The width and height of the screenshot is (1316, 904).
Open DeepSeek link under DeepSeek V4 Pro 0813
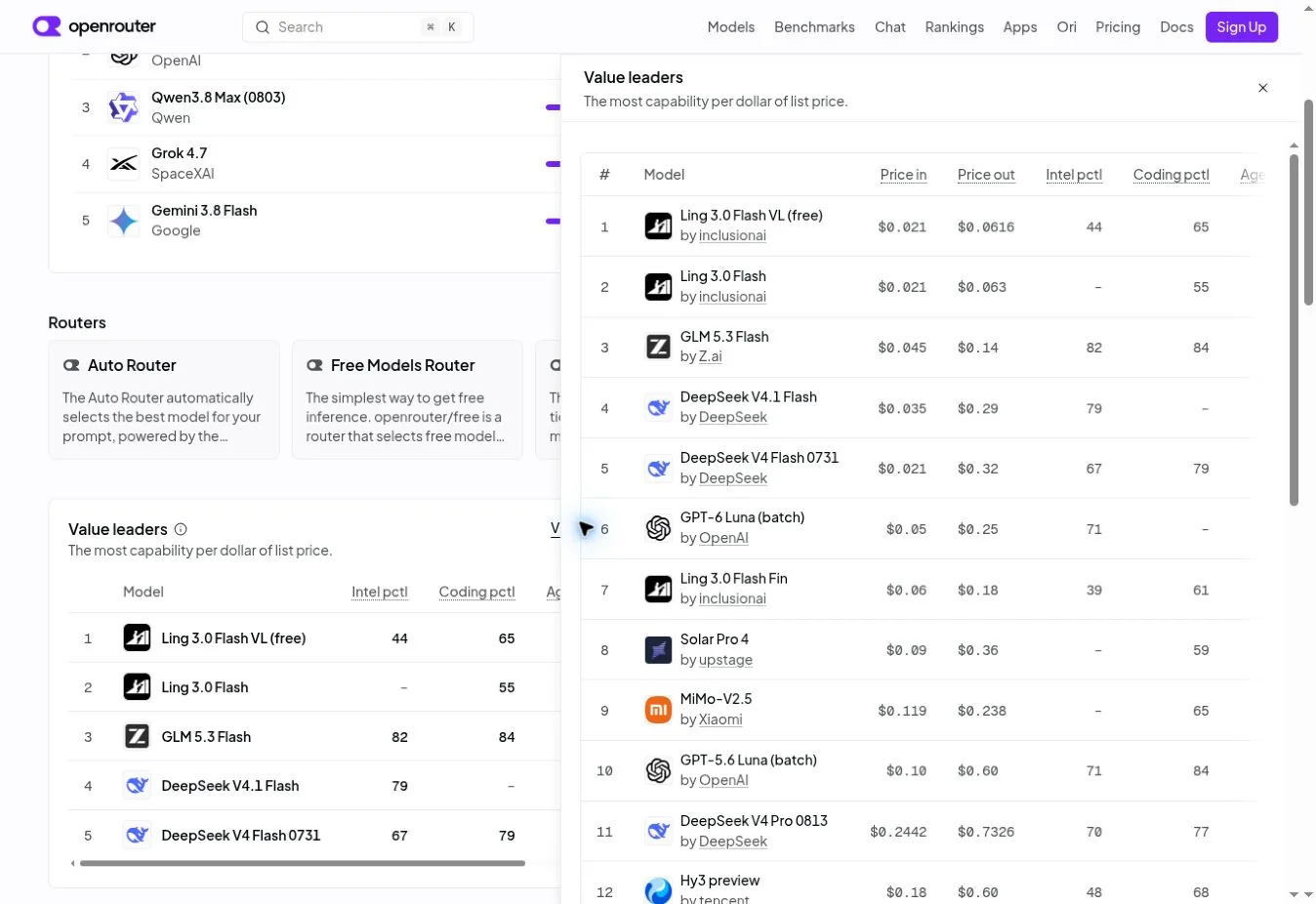point(733,842)
